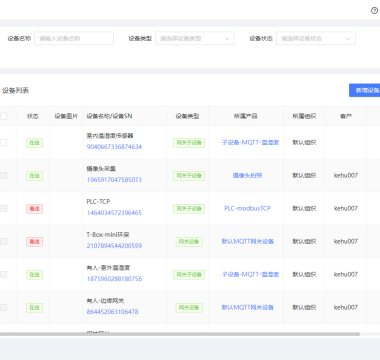Click green 在线 tag for SN 1965917047585073

tap(34, 176)
